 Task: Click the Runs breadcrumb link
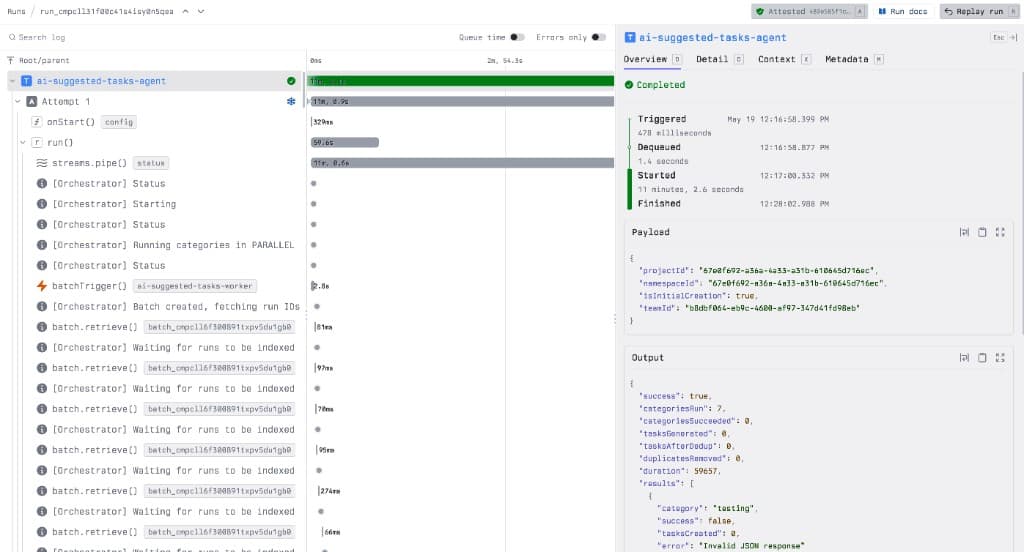16,11
